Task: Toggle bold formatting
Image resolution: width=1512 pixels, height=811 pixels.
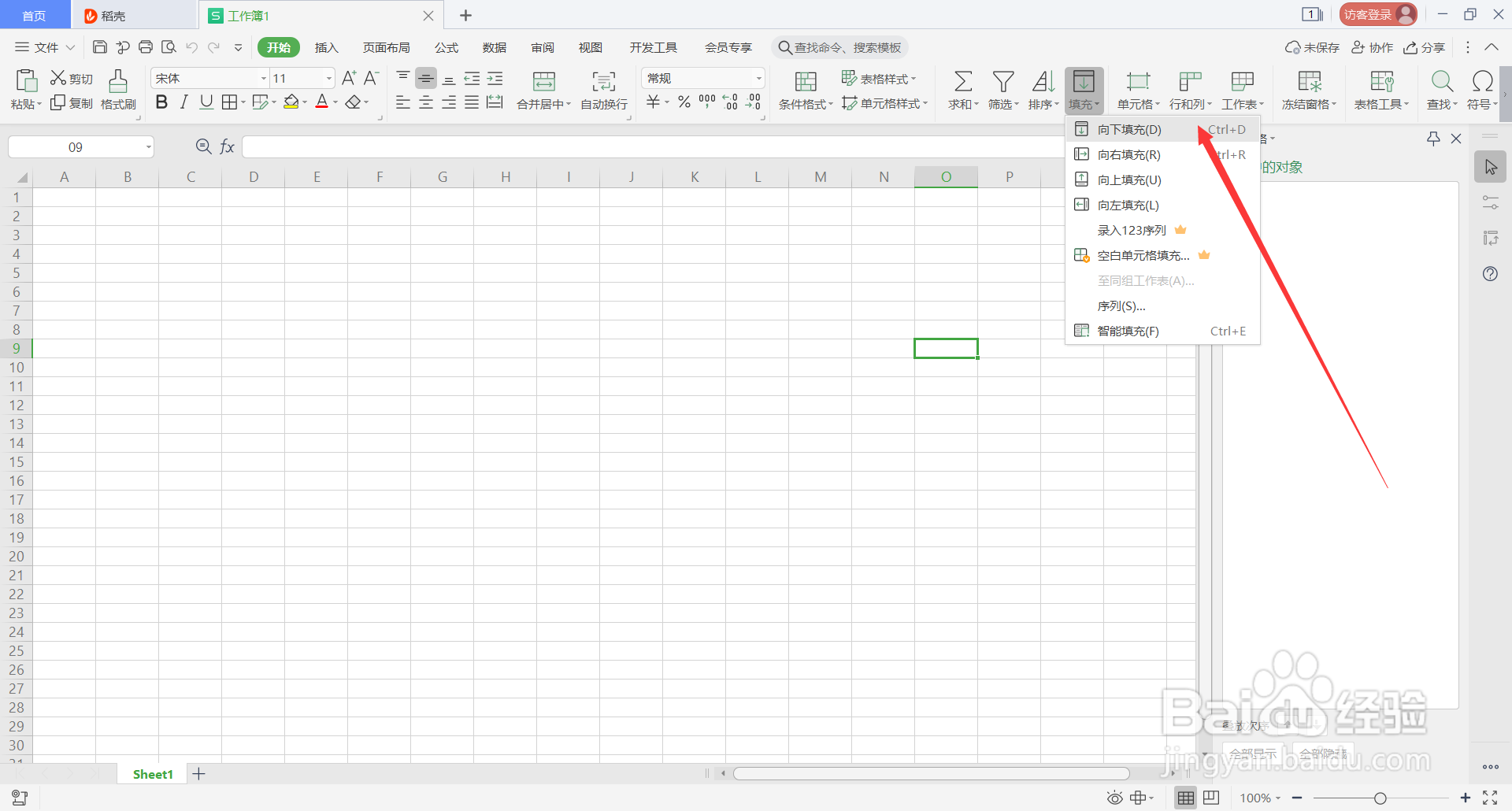Action: [x=161, y=102]
